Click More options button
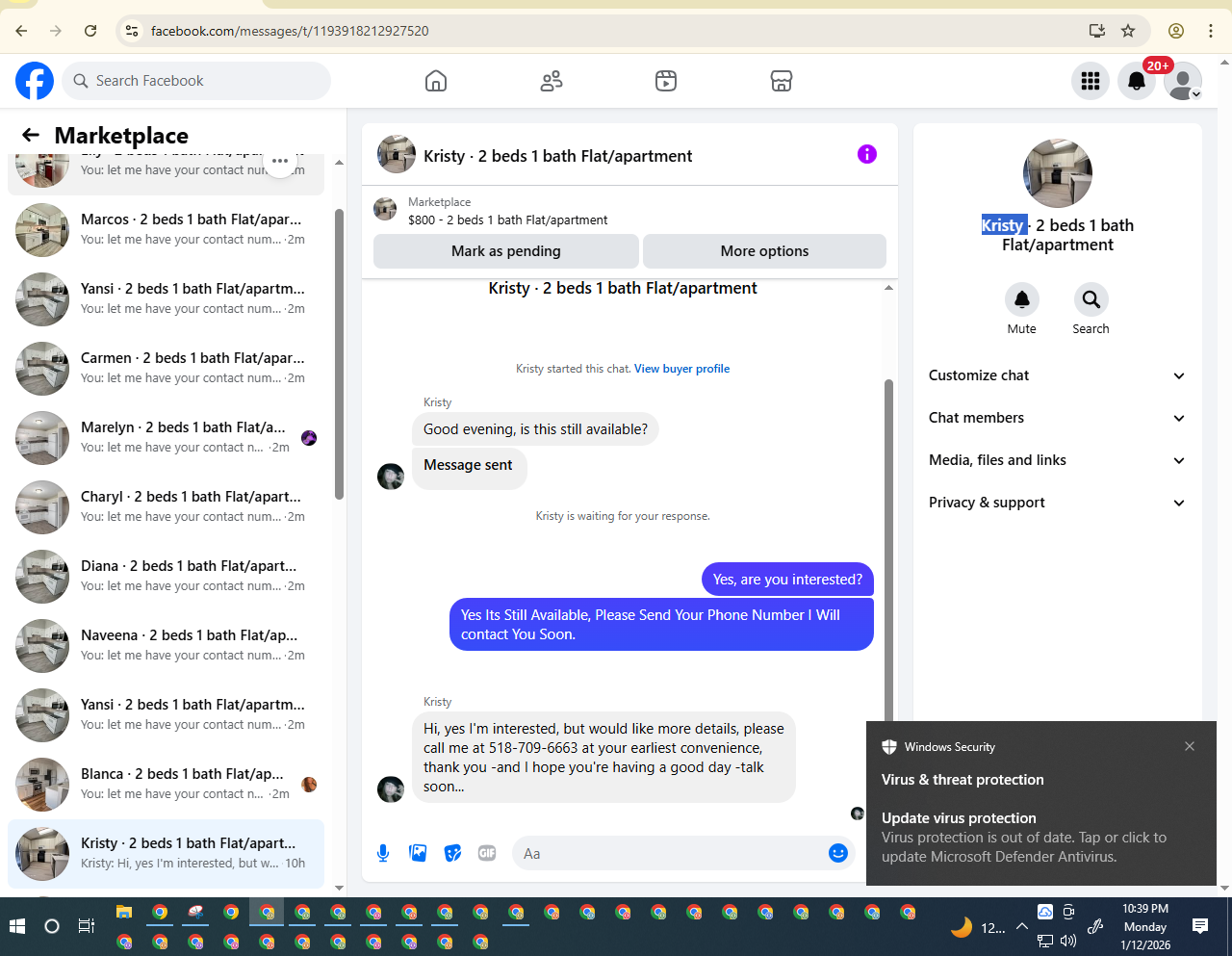 tap(764, 251)
